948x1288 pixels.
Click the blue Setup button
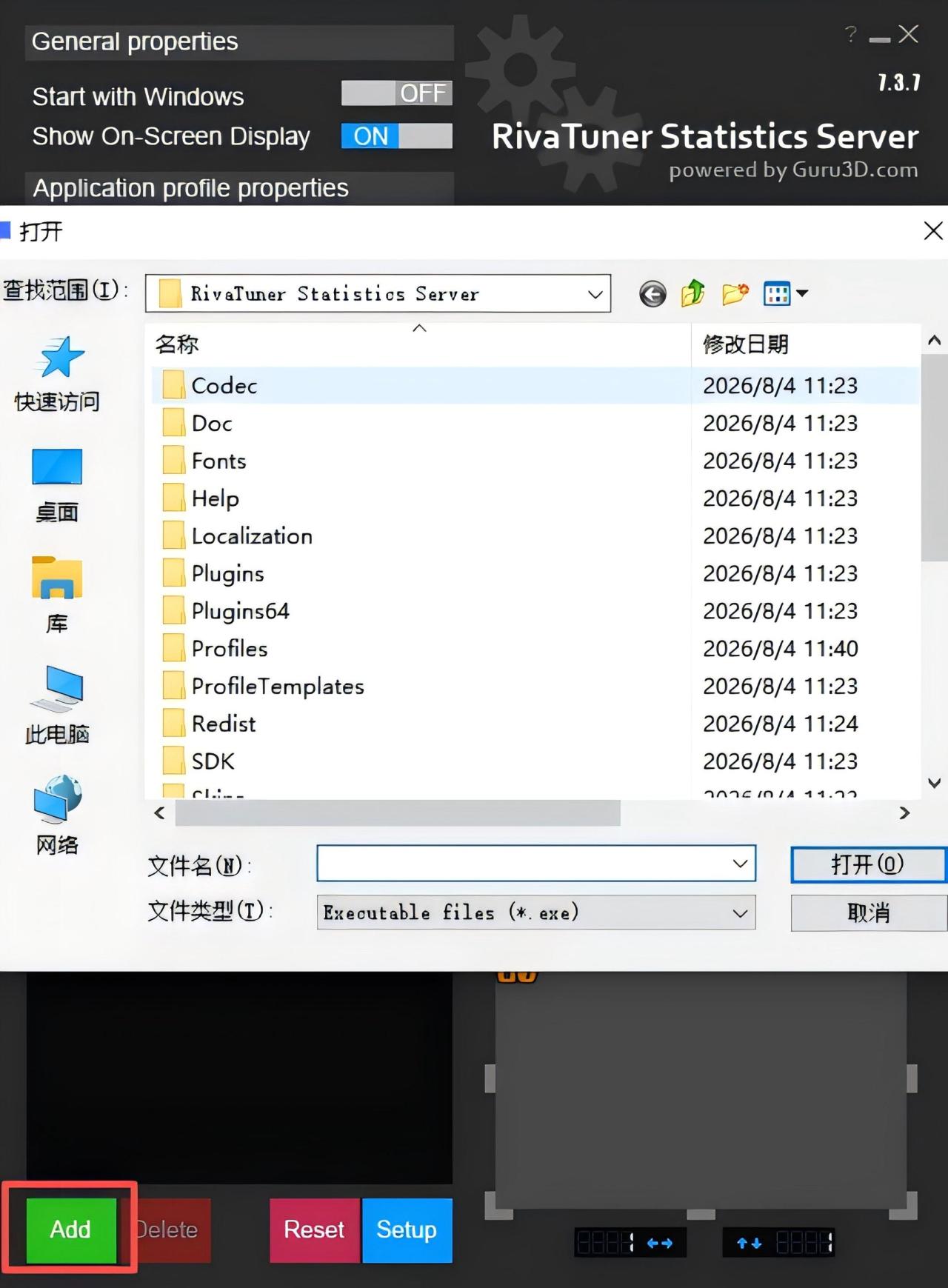coord(407,1230)
